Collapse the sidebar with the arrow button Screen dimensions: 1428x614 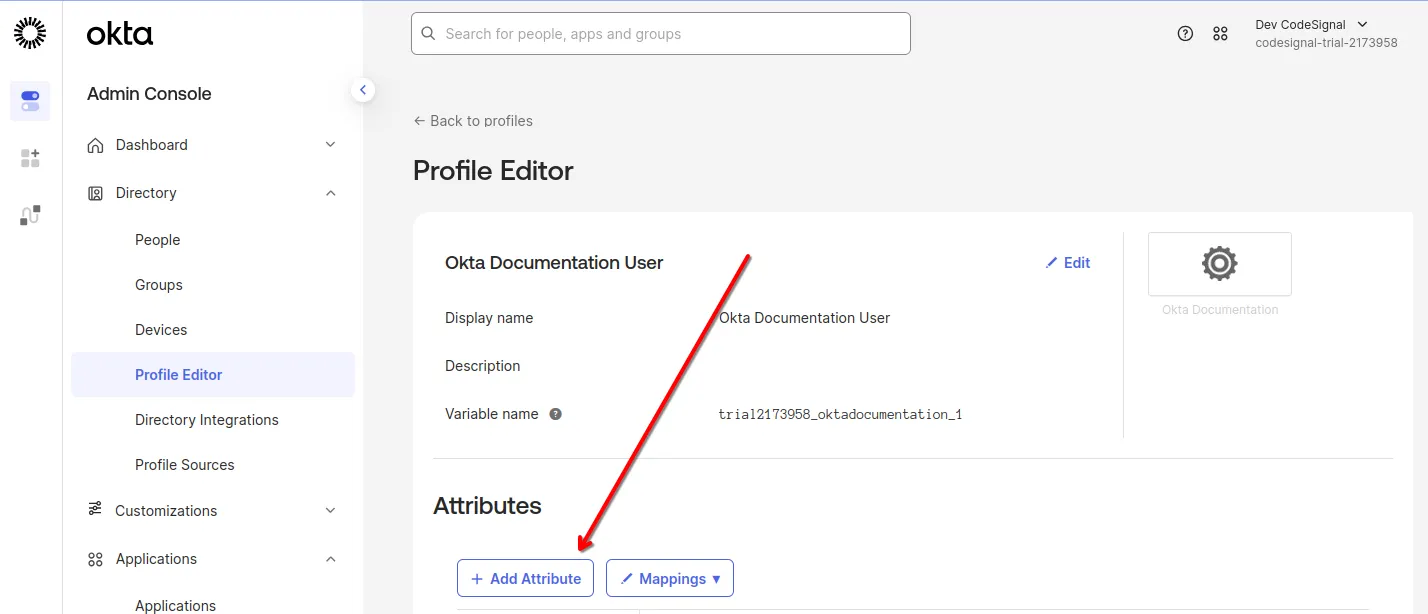363,90
